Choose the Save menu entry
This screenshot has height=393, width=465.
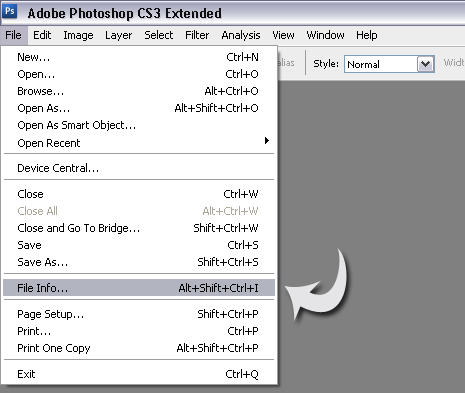139,245
